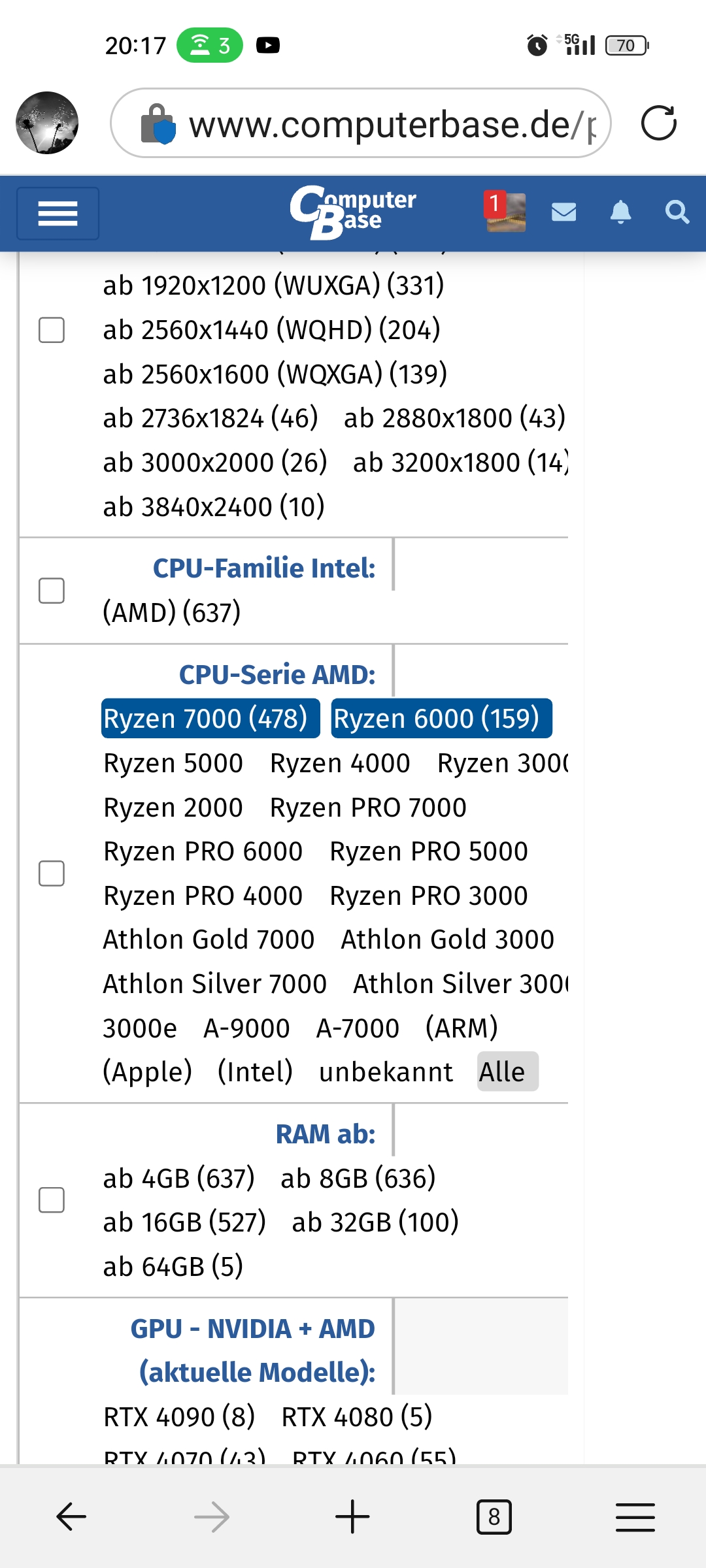Tick the RAM ab checkbox
706x1568 pixels.
[x=52, y=1200]
